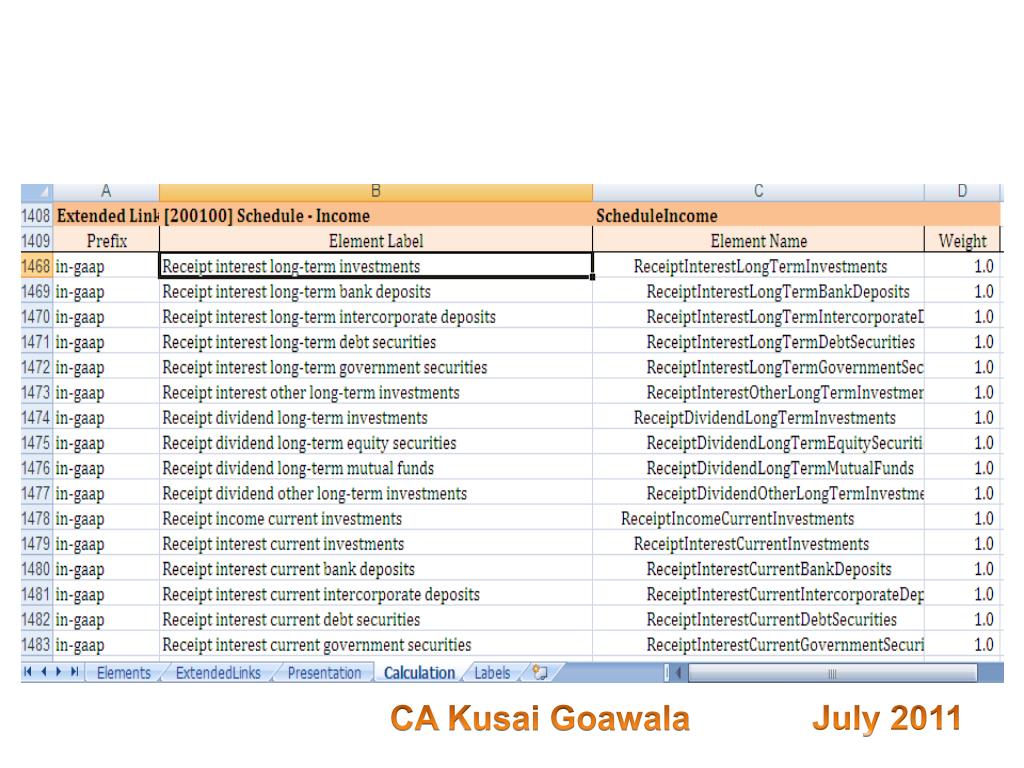1024x768 pixels.
Task: Click cell ReceiptDividendLongTermMutualFunds
Action: pyautogui.click(x=758, y=468)
